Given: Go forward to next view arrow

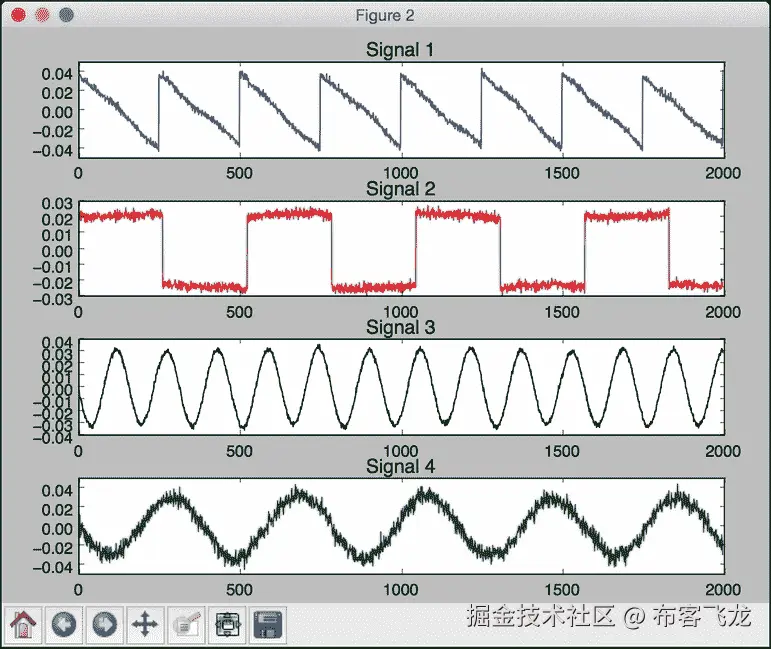Looking at the screenshot, I should pos(105,624).
